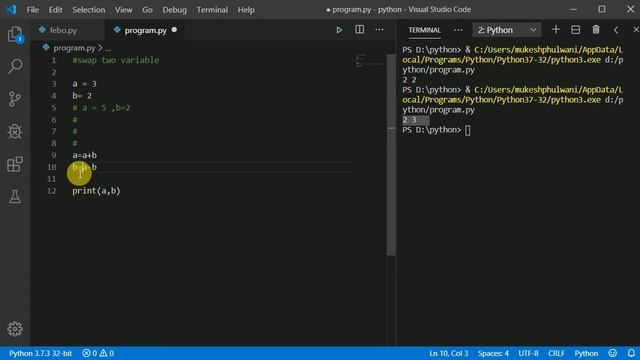Open editor More Actions ellipsis
640x360 pixels.
pos(379,30)
